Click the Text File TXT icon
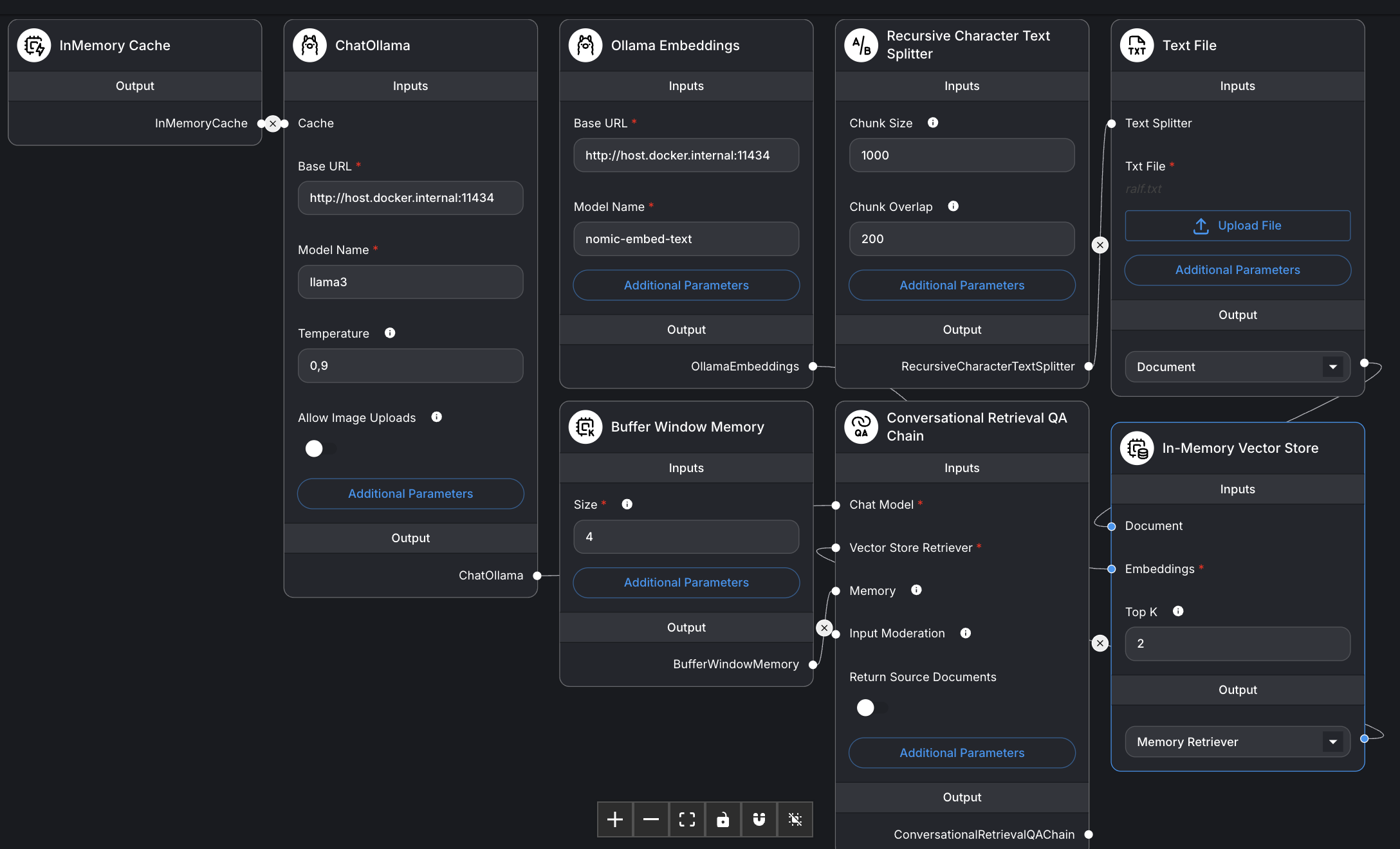The width and height of the screenshot is (1400, 849). tap(1136, 45)
